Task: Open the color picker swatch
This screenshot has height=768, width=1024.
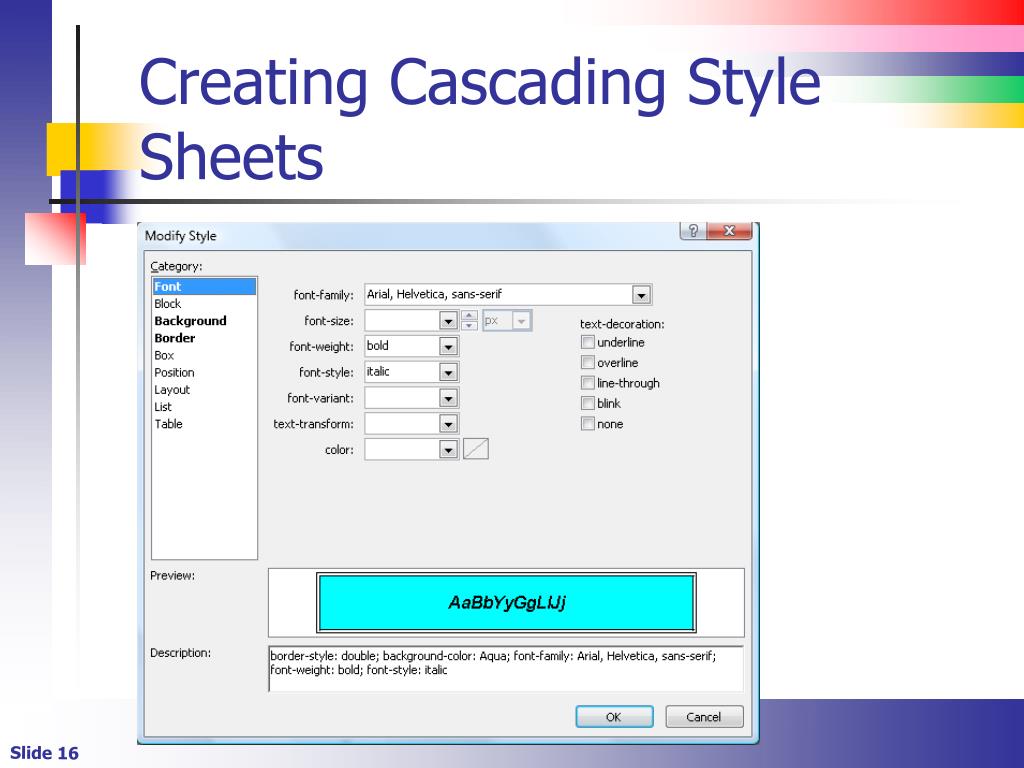Action: [475, 449]
